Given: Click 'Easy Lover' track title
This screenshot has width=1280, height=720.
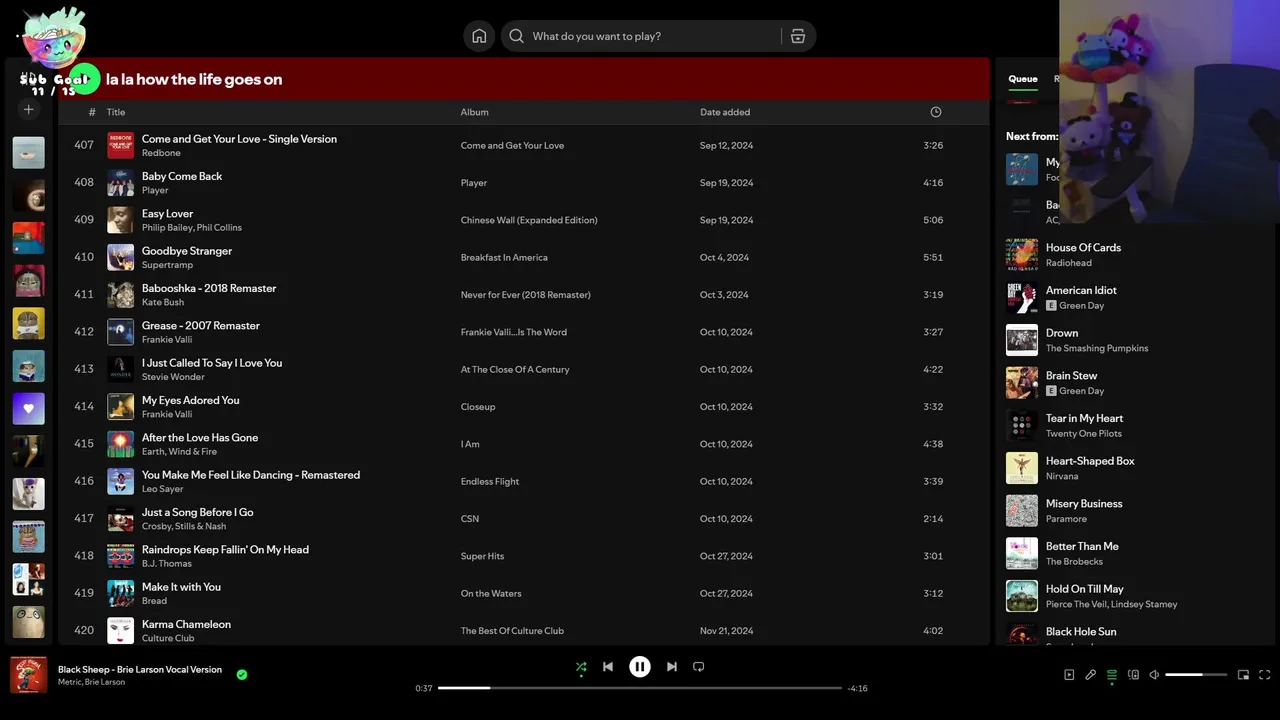Looking at the screenshot, I should click(167, 214).
